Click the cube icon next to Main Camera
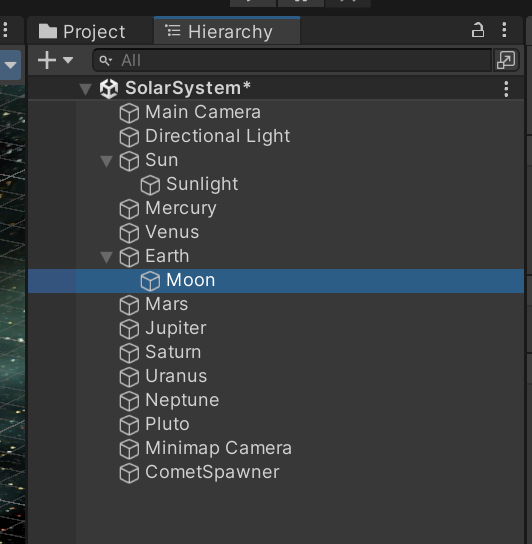The image size is (532, 544). [x=129, y=113]
